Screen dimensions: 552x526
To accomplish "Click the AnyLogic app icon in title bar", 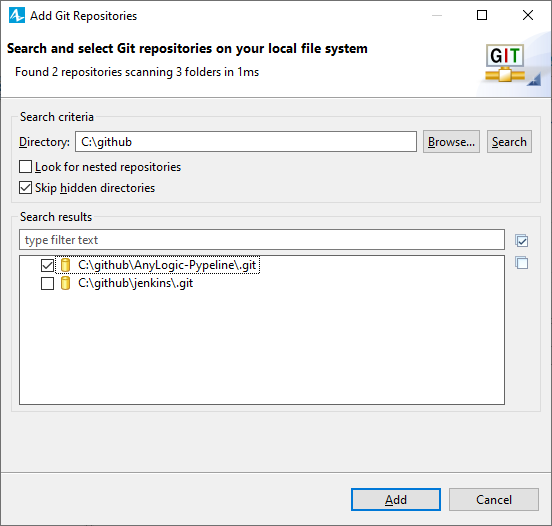I will [17, 15].
